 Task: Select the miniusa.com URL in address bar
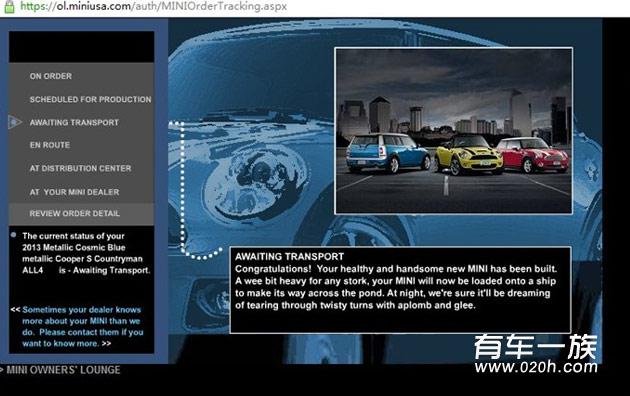(x=153, y=6)
